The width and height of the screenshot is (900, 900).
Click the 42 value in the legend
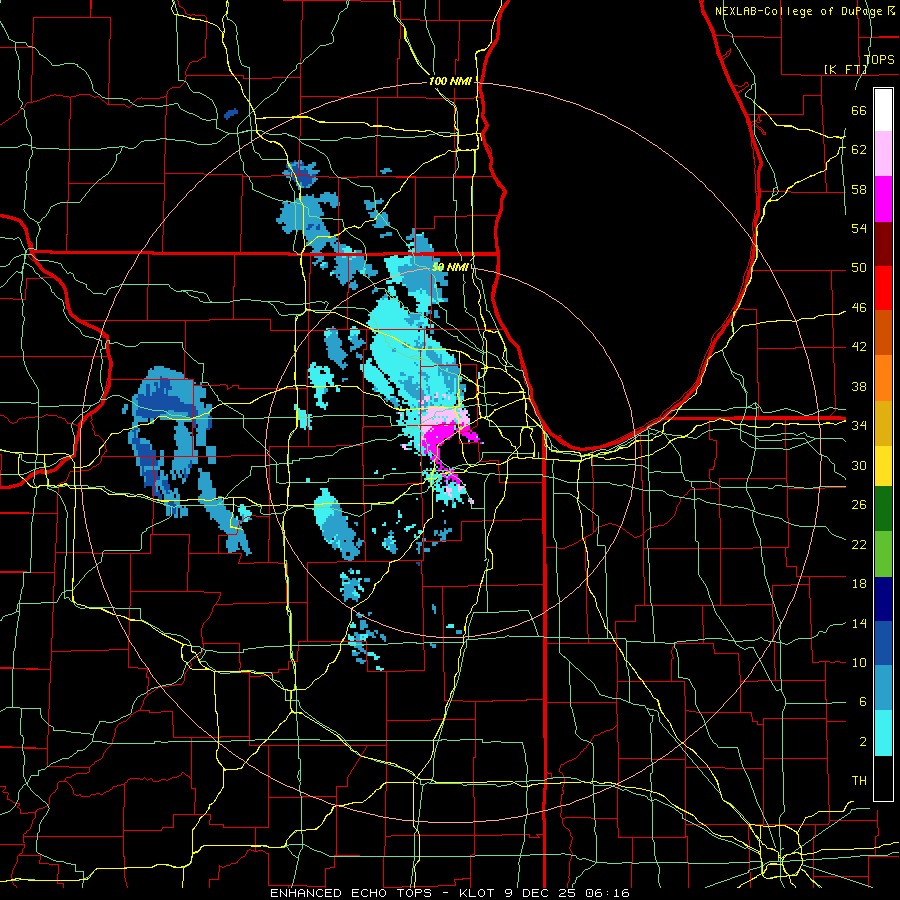point(859,347)
